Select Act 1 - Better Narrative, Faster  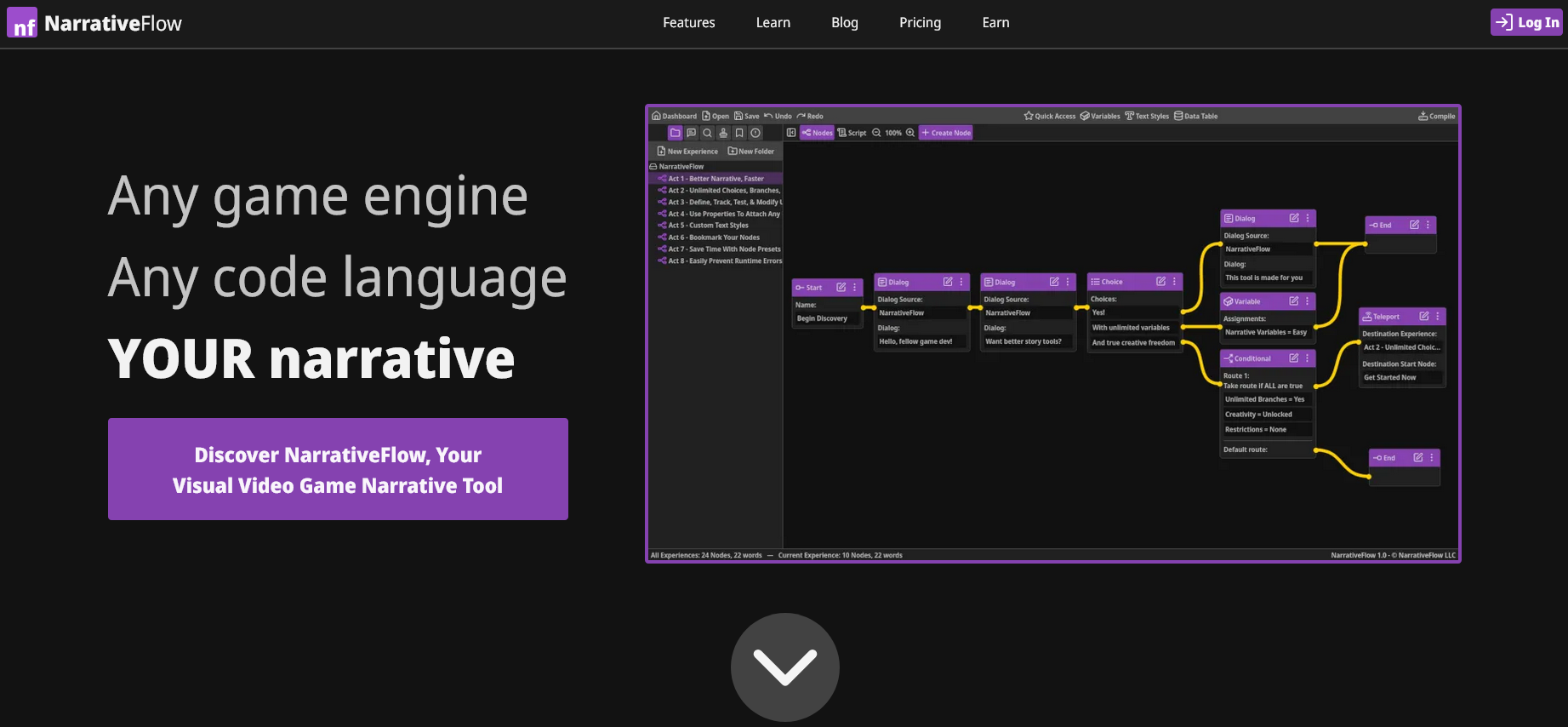pos(715,179)
